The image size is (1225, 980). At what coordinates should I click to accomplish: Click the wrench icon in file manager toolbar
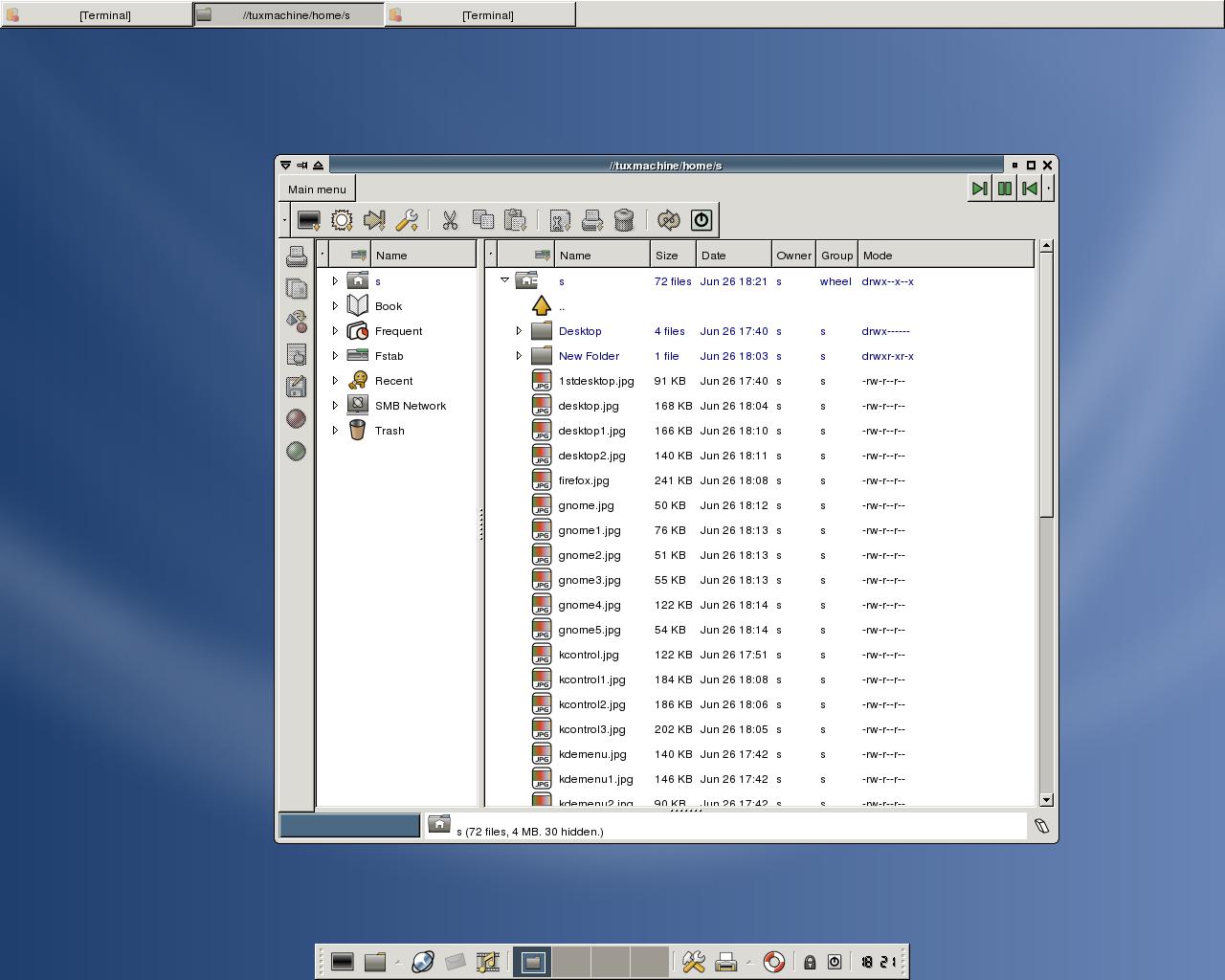(x=407, y=220)
